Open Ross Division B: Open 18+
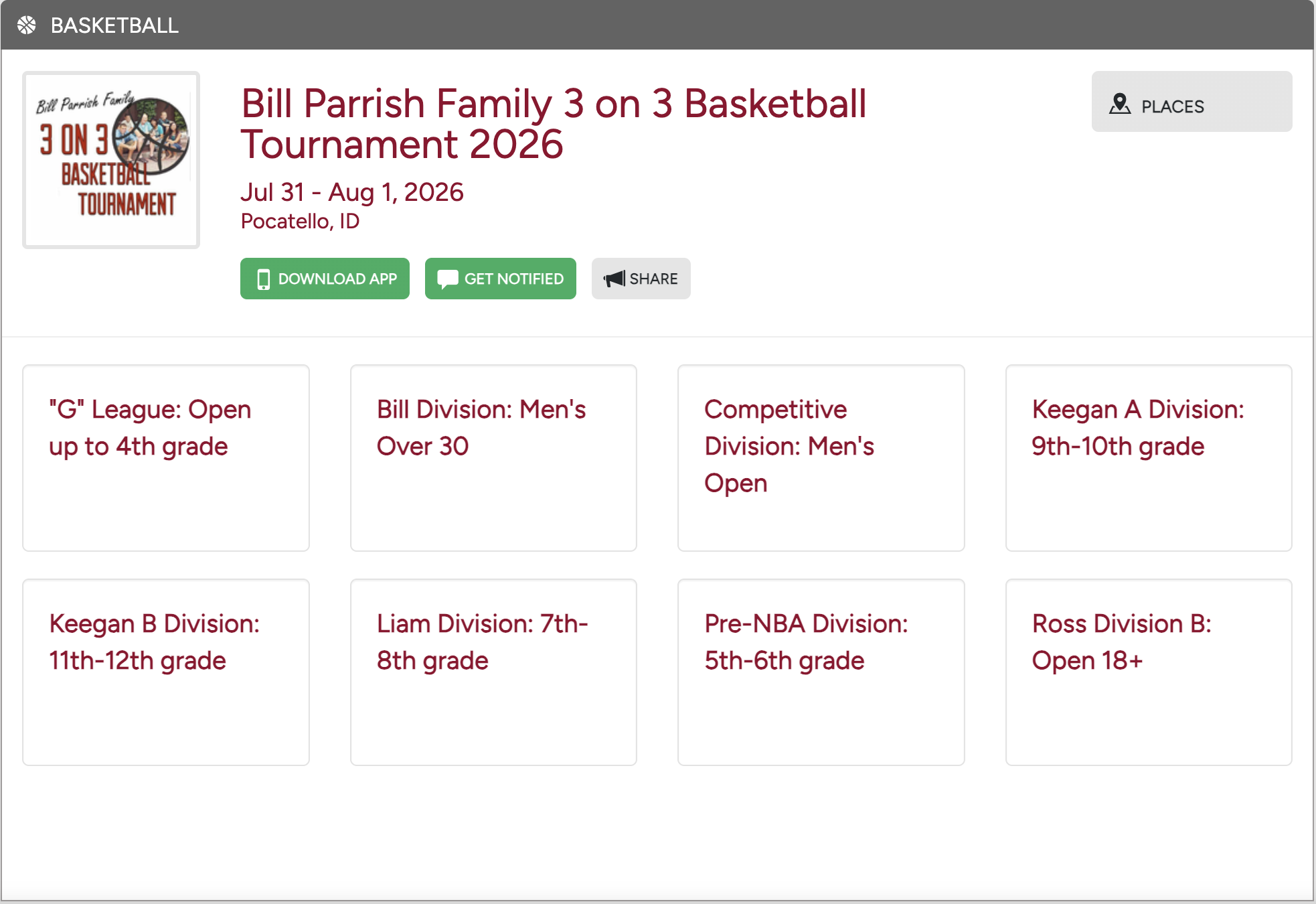This screenshot has width=1316, height=904. pyautogui.click(x=1149, y=672)
